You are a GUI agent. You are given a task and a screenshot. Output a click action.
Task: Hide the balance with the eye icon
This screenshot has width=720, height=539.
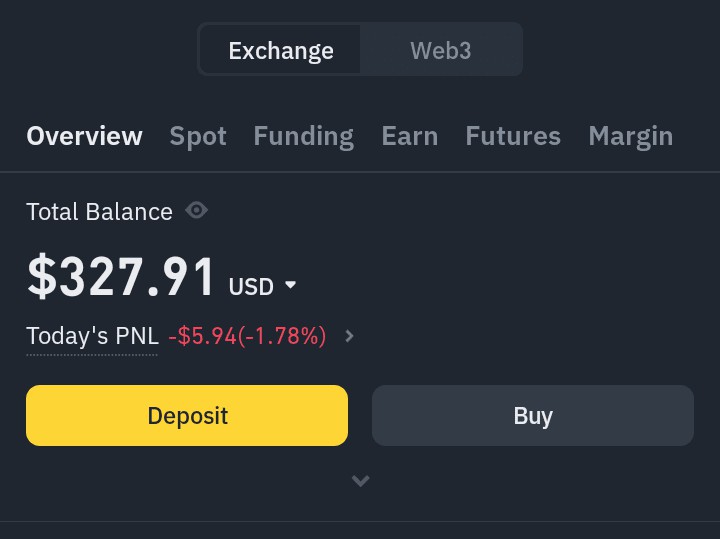(197, 211)
